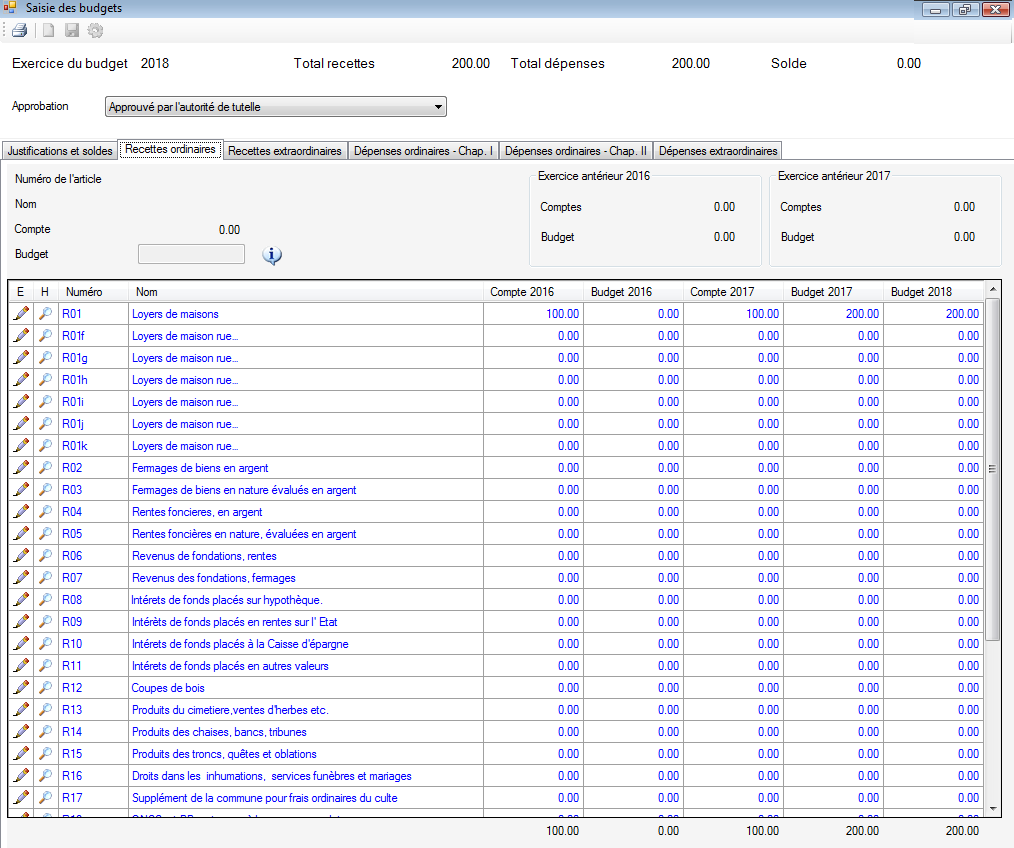Image resolution: width=1014 pixels, height=848 pixels.
Task: Click the magnifier icon for row R13
Action: pos(45,710)
